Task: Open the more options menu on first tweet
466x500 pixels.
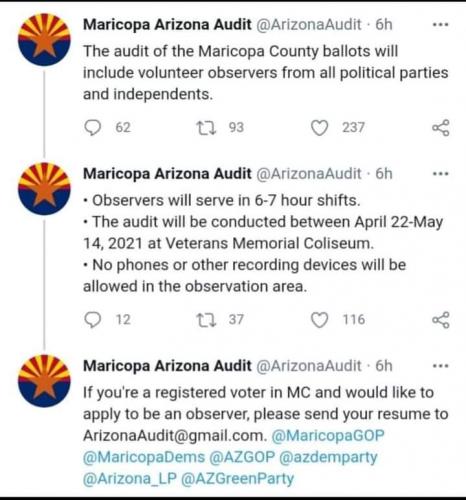Action: (x=440, y=25)
